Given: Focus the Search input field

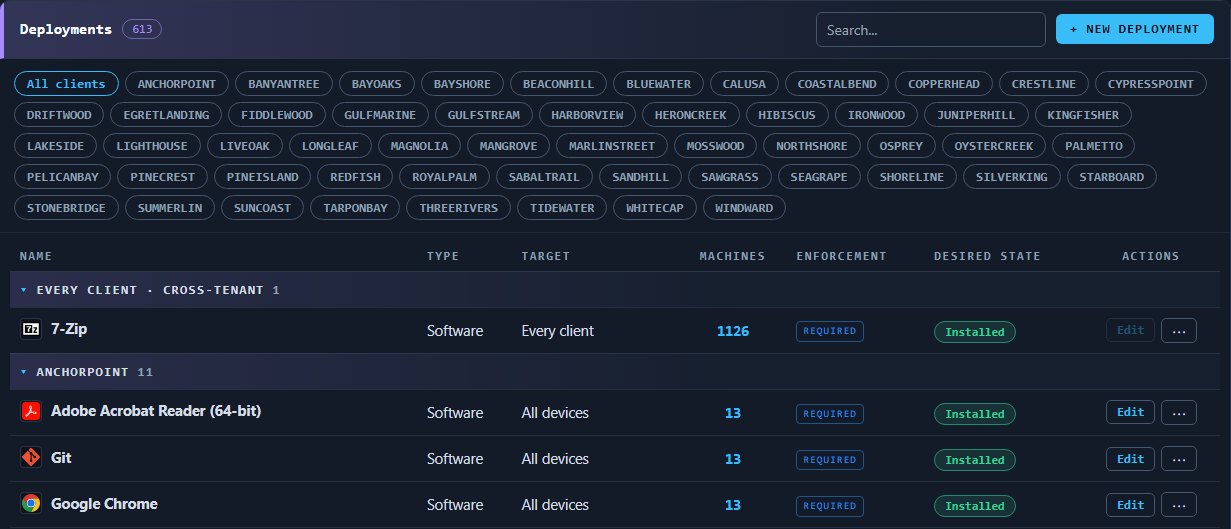Looking at the screenshot, I should coord(930,30).
